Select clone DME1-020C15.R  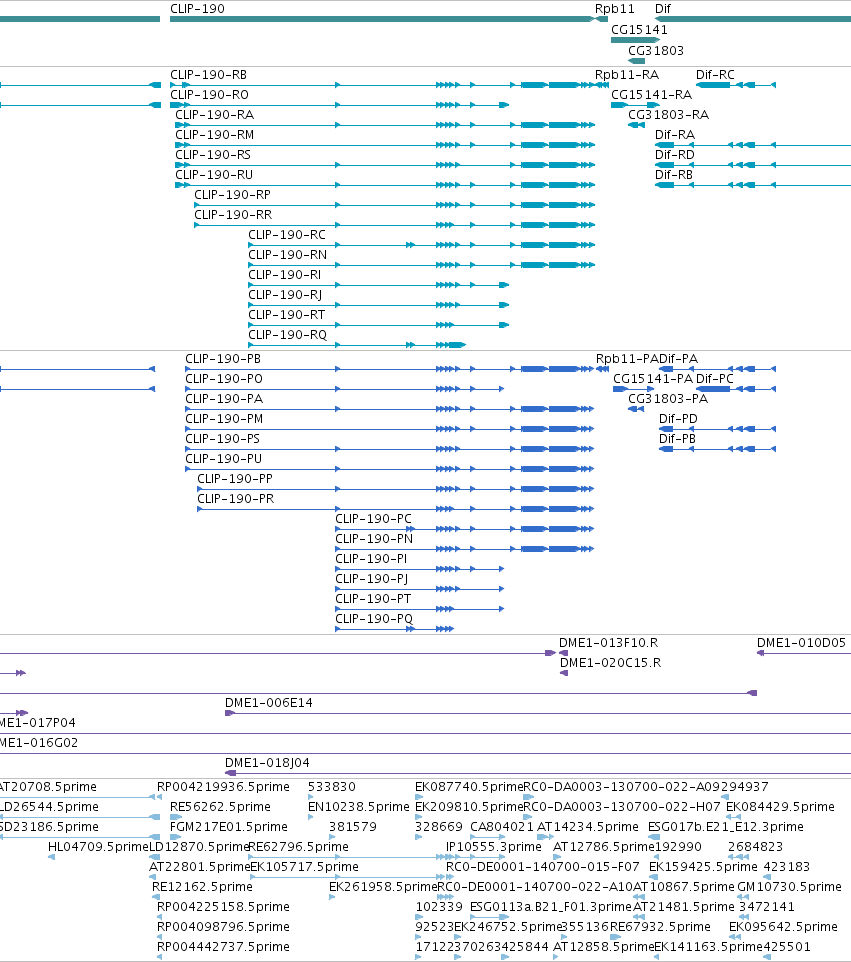610,663
